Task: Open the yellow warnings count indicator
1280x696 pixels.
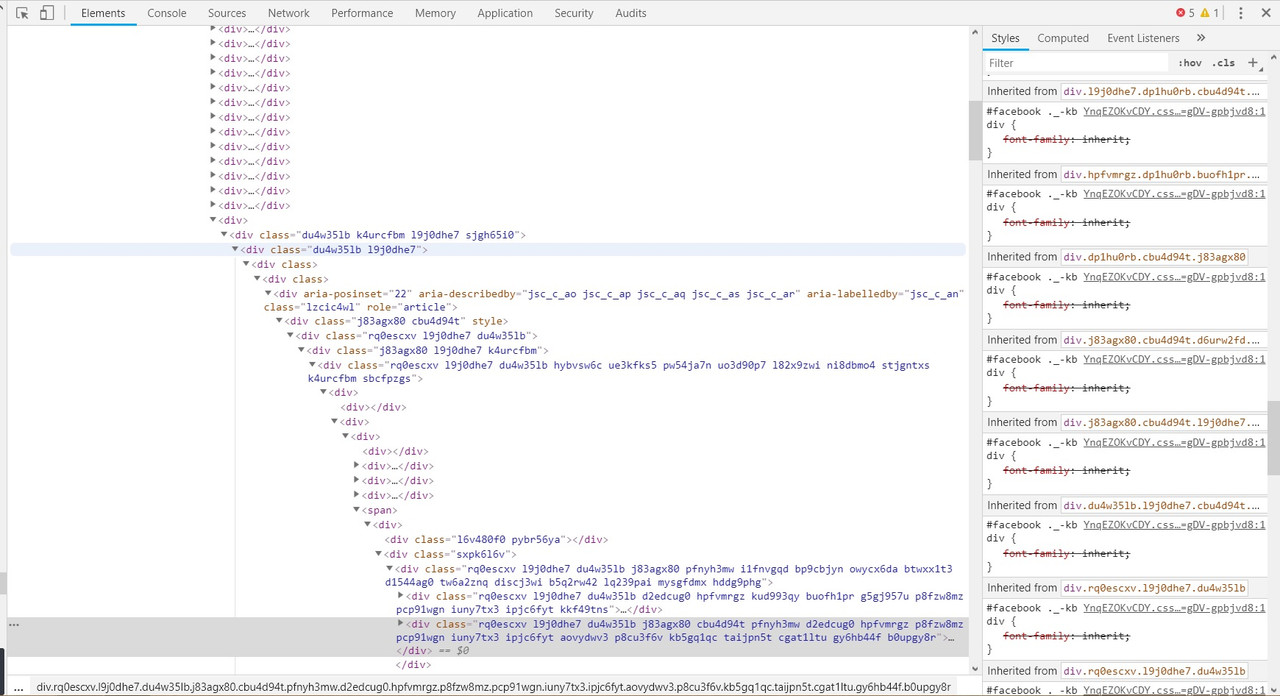Action: (1209, 13)
